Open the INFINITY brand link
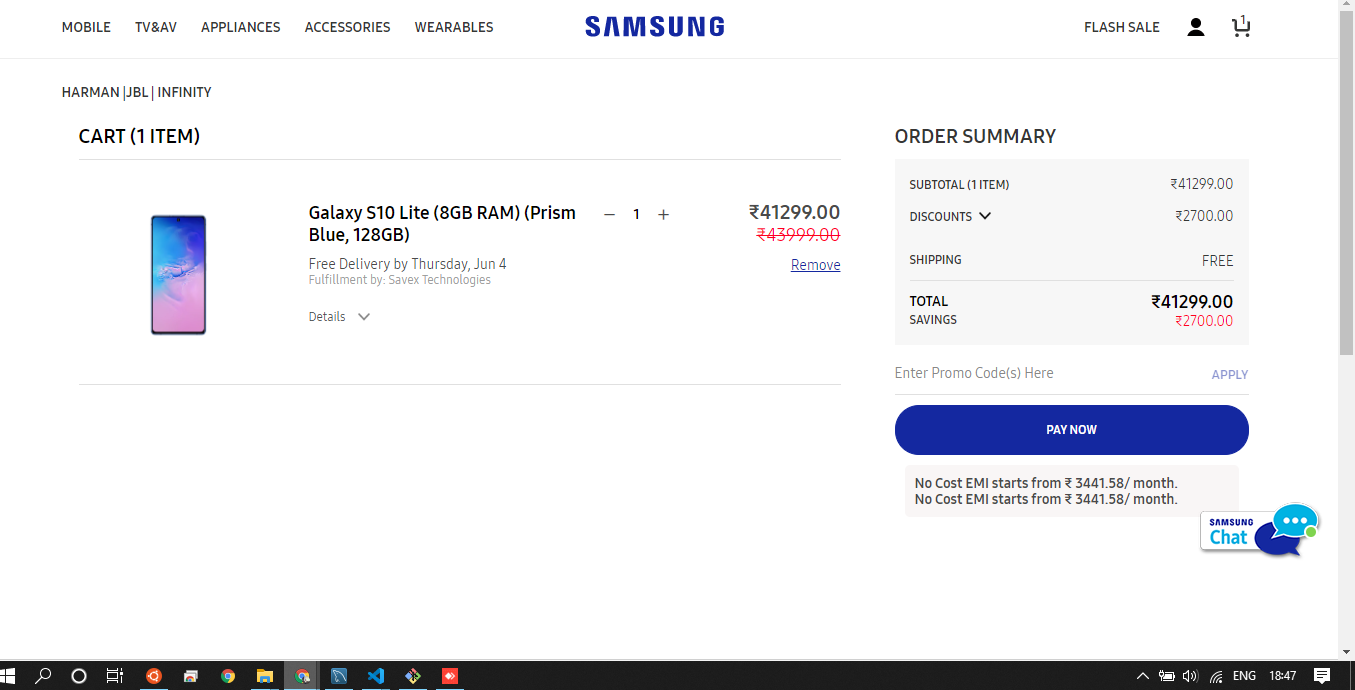1355x690 pixels. [x=184, y=92]
